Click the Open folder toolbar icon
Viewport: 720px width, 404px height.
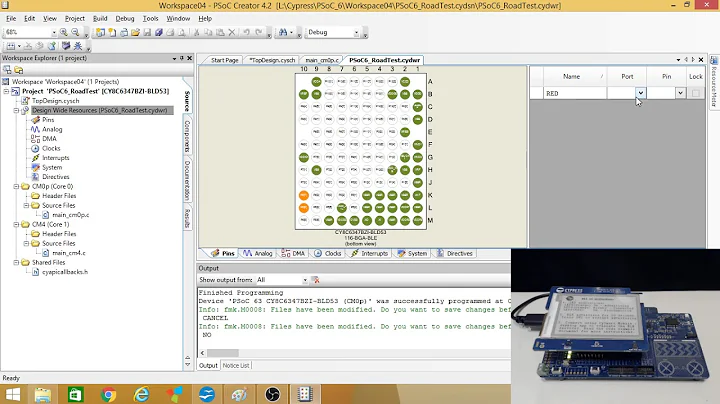click(x=135, y=32)
